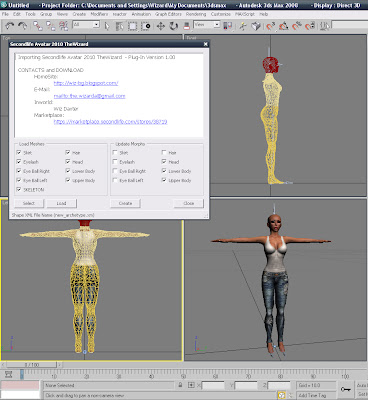Viewport: 368px width, 400px height.
Task: Toggle the Percent Snap icon
Action: click(x=297, y=26)
